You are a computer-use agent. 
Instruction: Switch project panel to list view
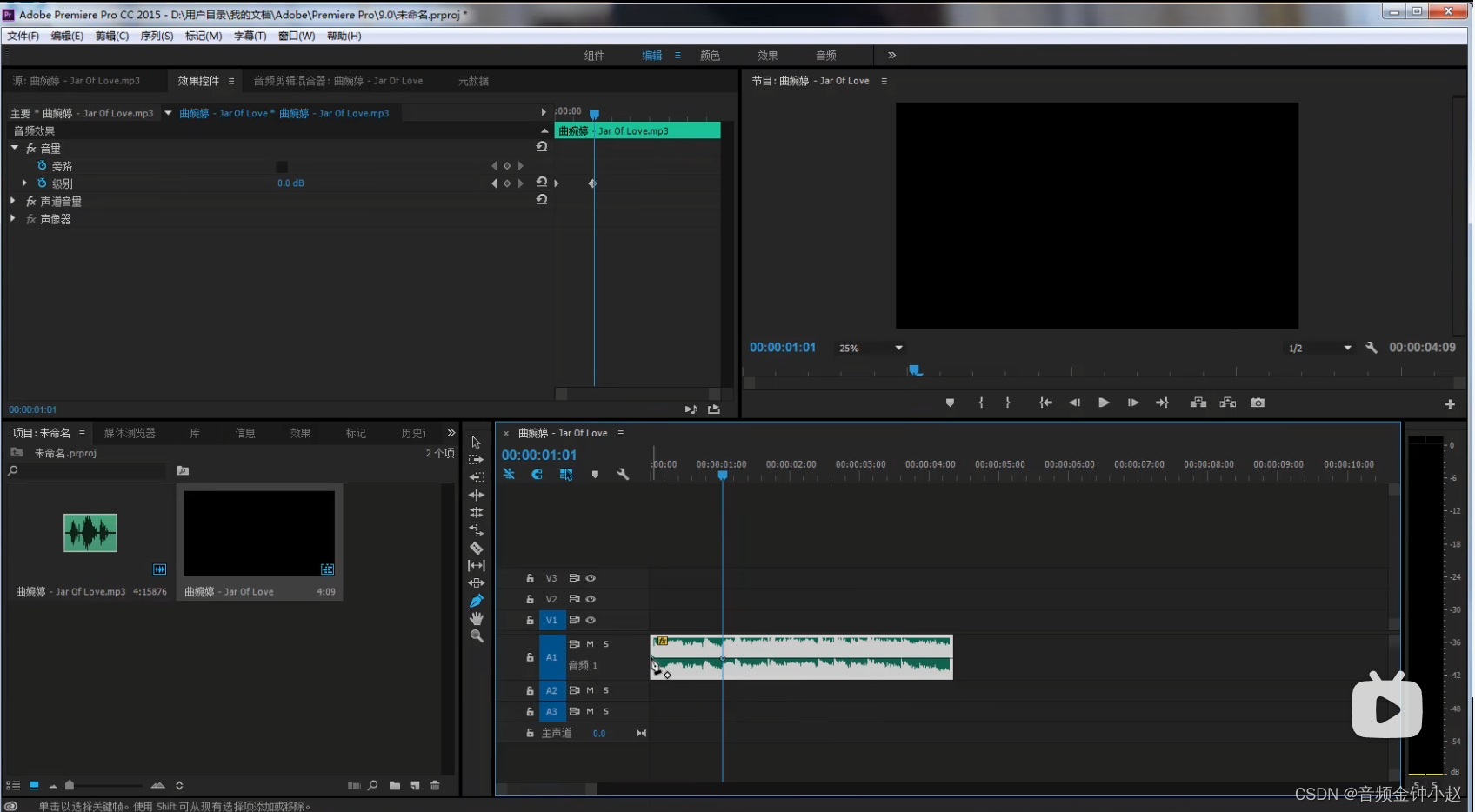[x=13, y=785]
